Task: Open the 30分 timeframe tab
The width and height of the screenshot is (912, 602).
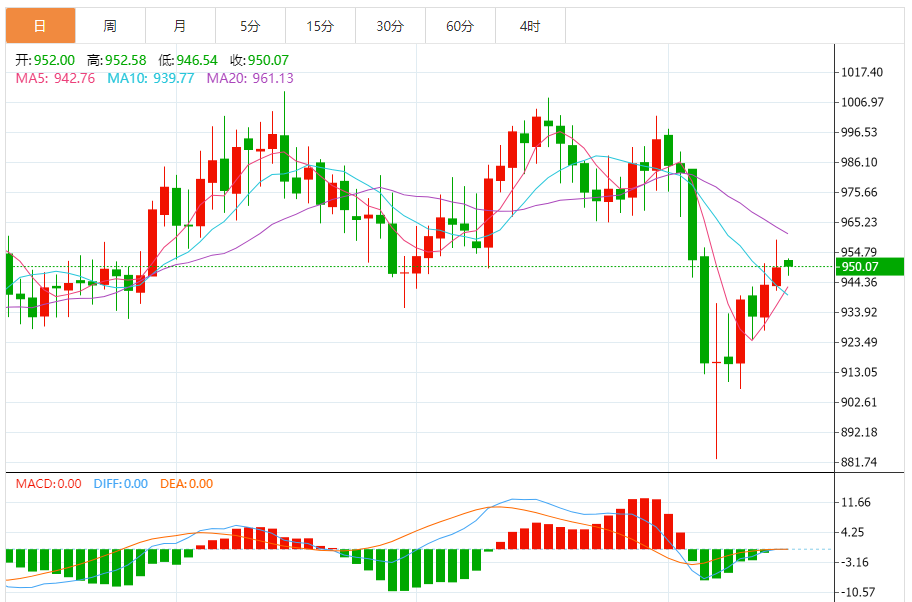Action: point(390,26)
